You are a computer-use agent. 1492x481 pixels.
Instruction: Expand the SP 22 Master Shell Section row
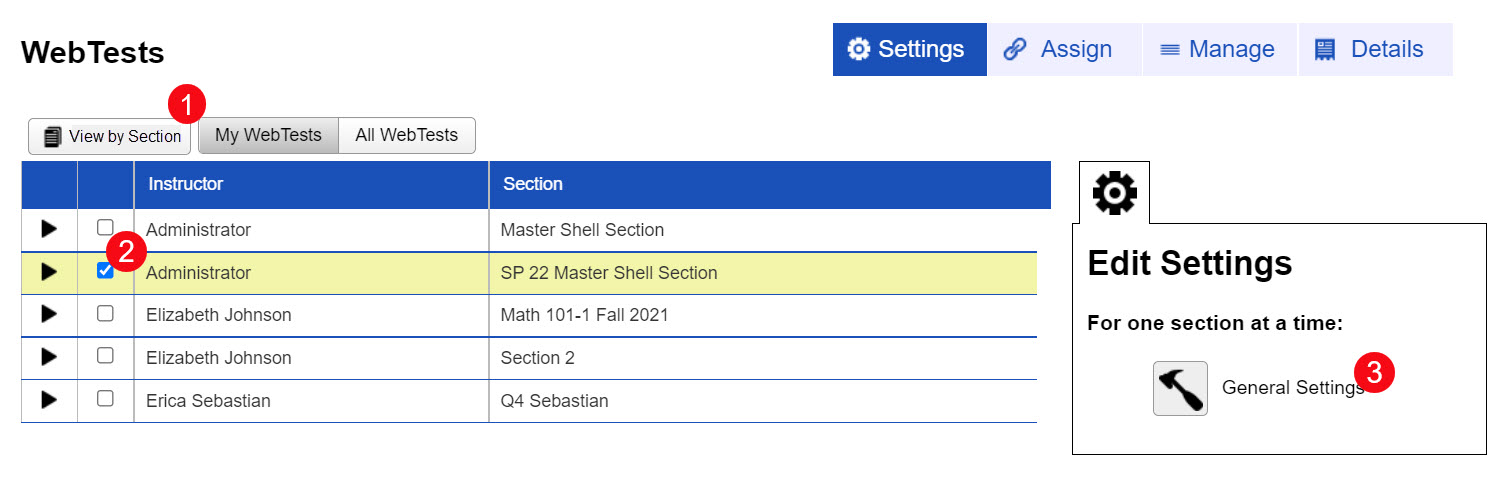pyautogui.click(x=49, y=272)
